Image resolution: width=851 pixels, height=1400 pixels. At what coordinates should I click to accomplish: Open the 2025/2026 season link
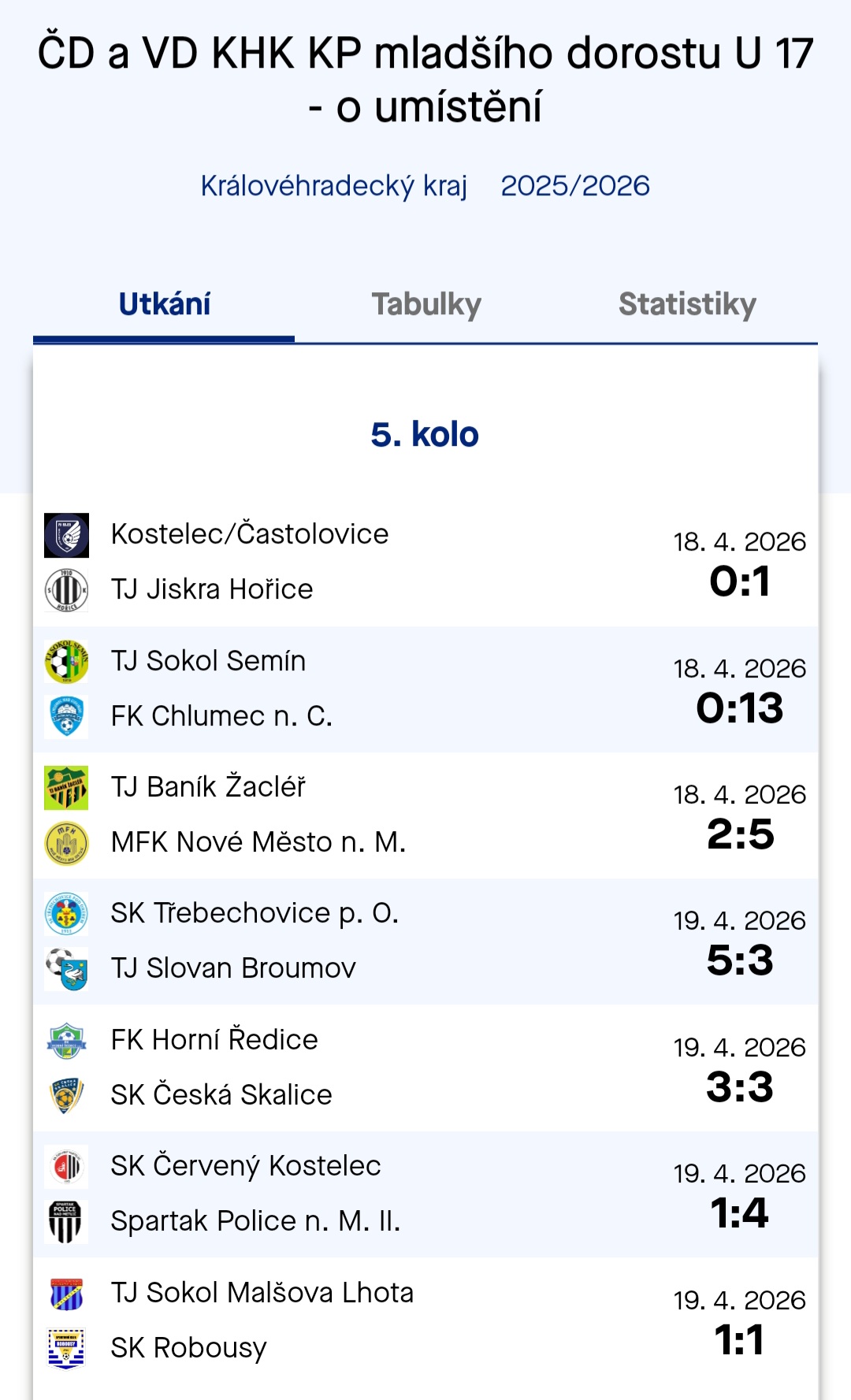(x=575, y=186)
